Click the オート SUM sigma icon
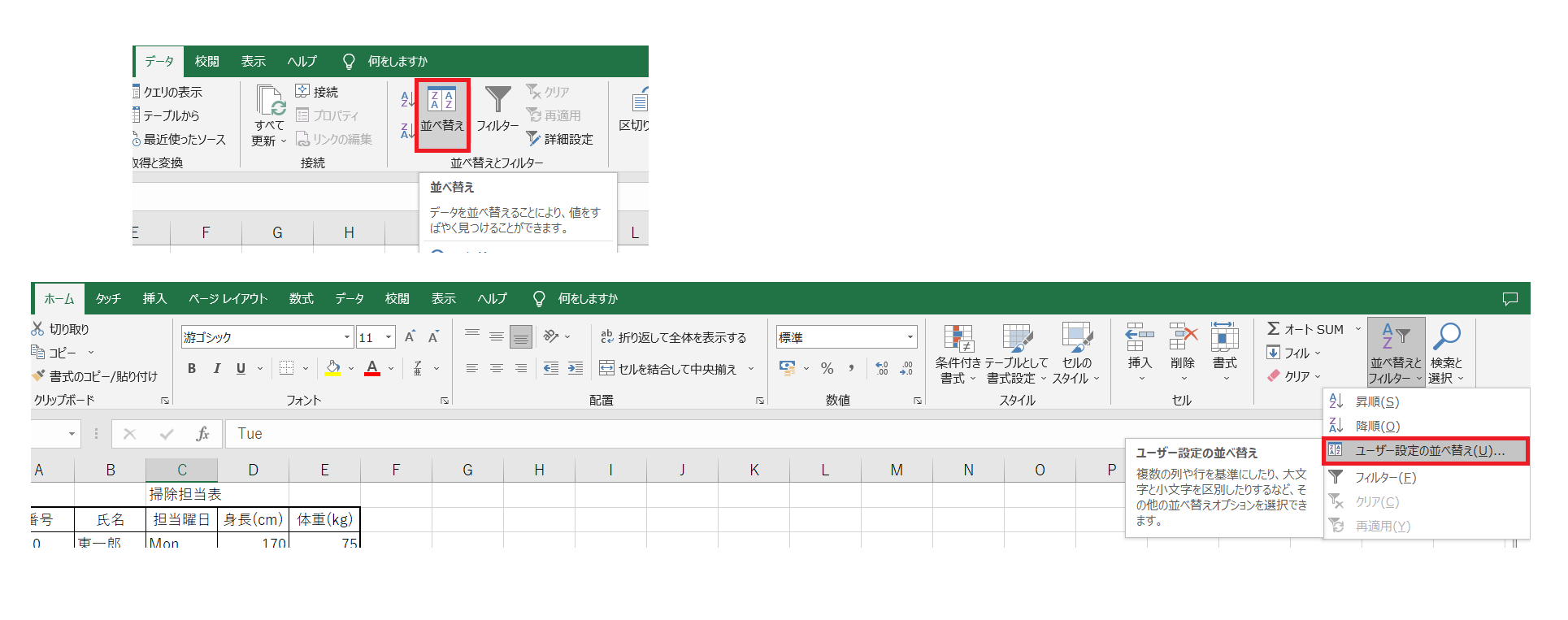The height and width of the screenshot is (620, 1568). (1274, 329)
